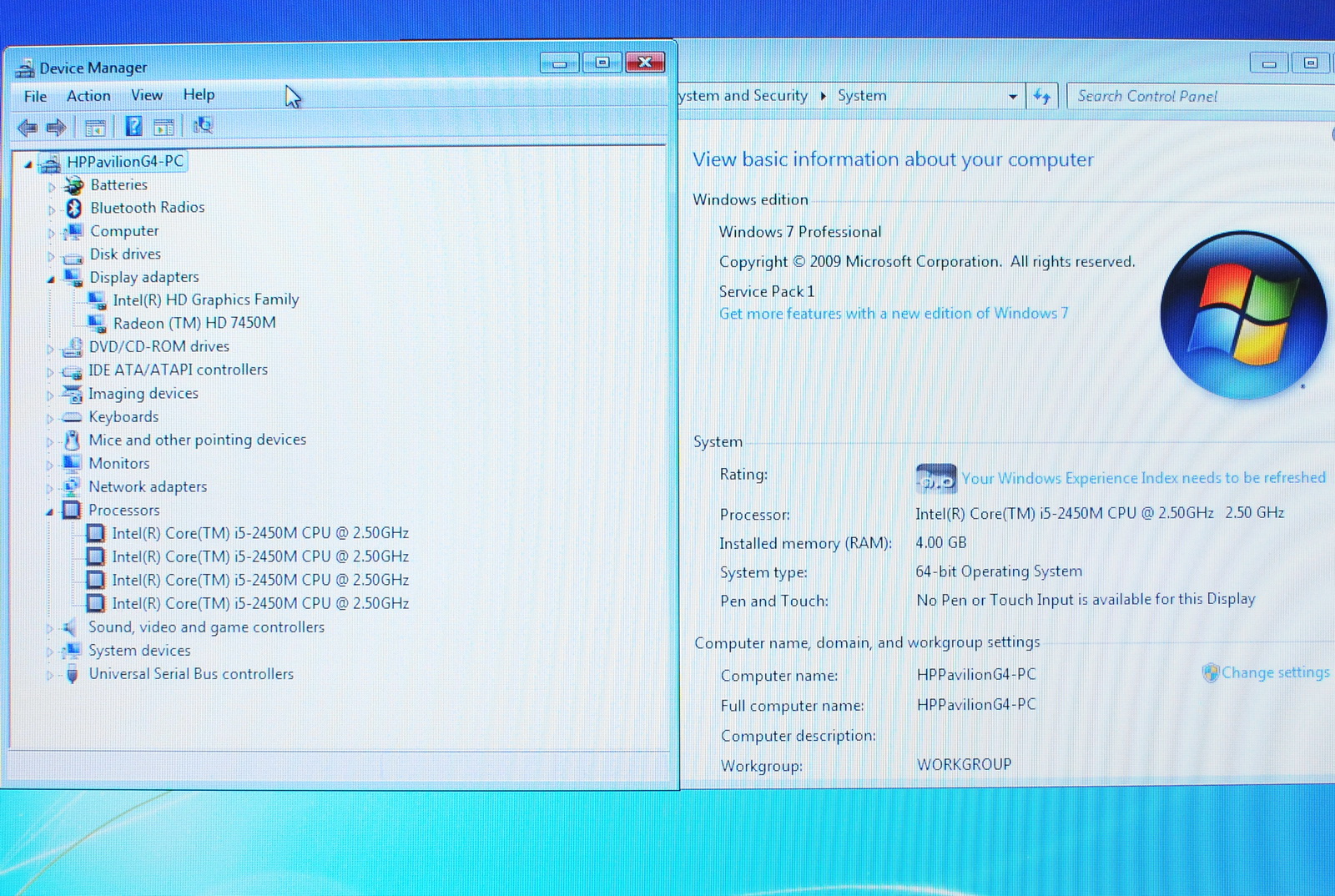Screen dimensions: 1335x896
Task: Click the Mice and other pointing devices icon
Action: pos(73,440)
